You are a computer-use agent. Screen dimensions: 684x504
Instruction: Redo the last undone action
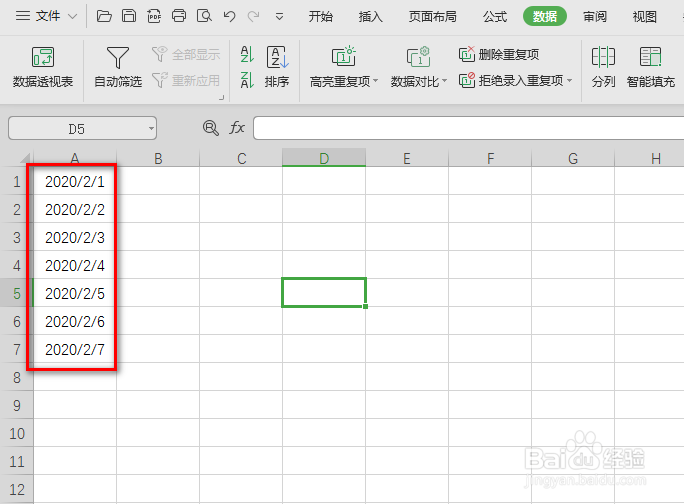[253, 17]
